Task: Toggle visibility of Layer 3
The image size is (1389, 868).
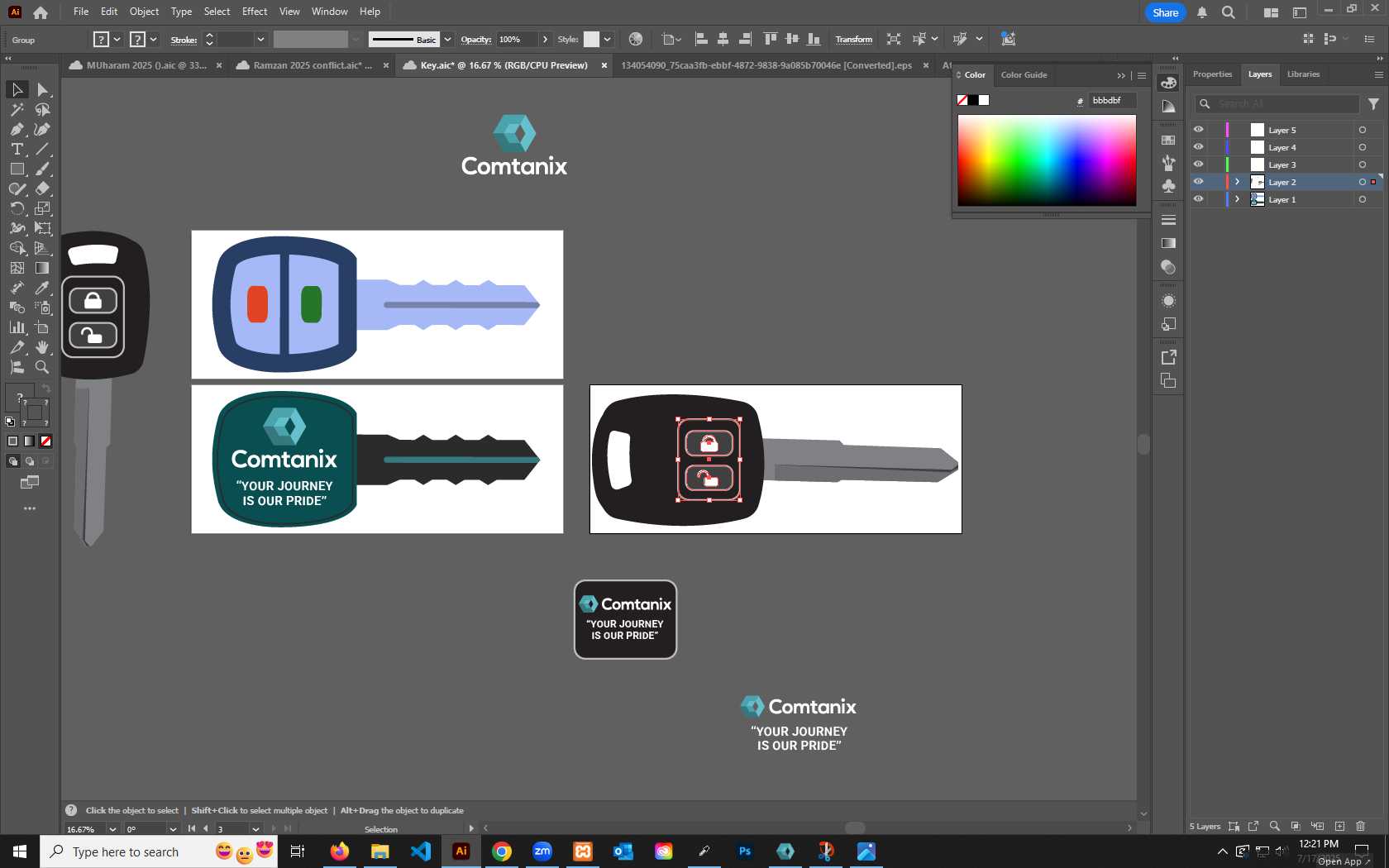Action: click(x=1198, y=165)
